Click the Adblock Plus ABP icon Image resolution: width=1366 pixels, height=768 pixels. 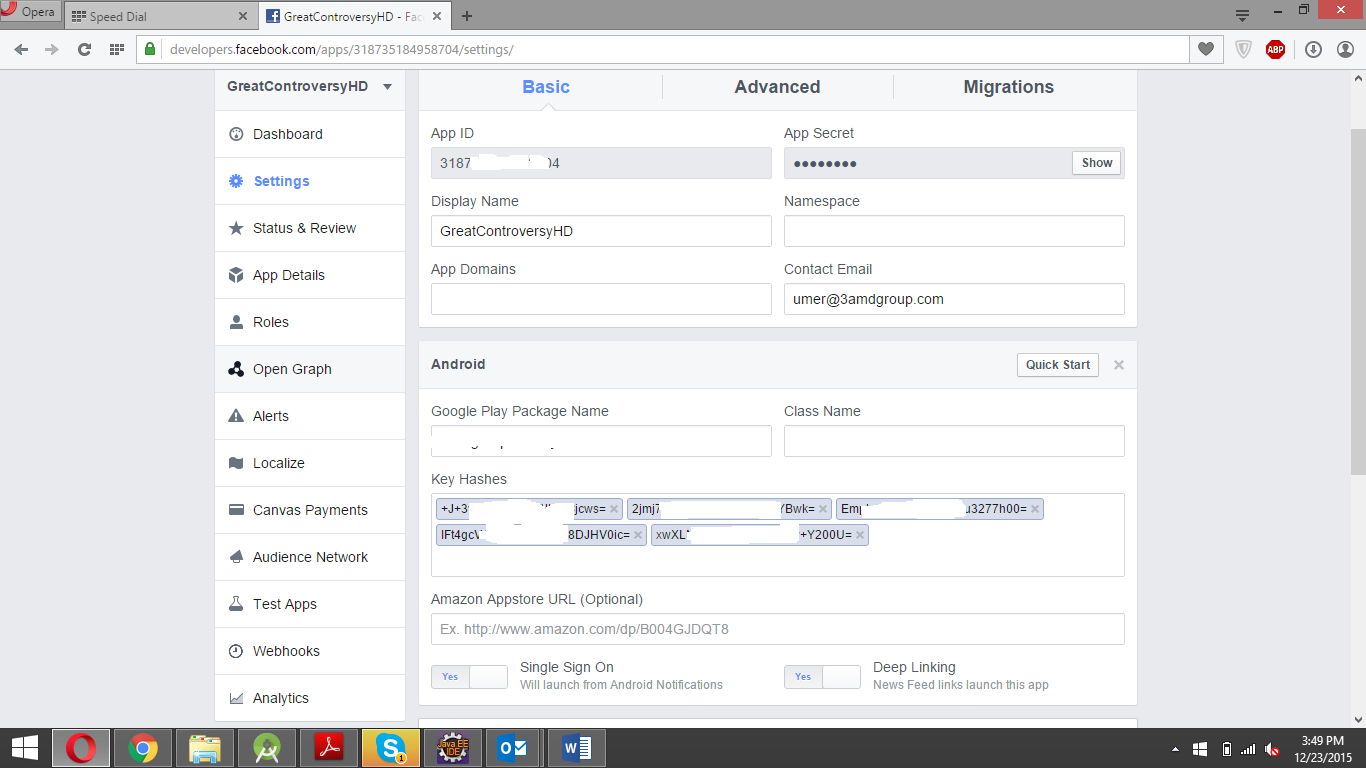(x=1275, y=49)
